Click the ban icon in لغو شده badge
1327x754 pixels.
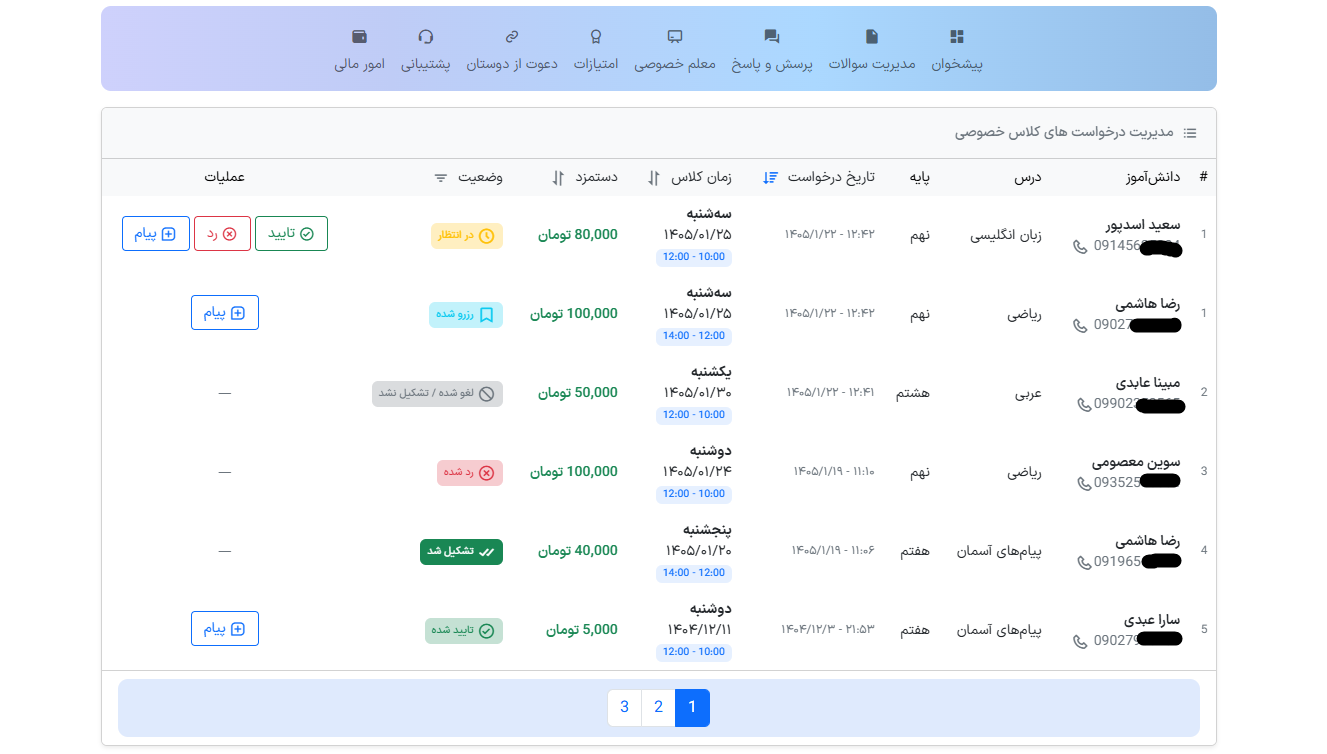[487, 394]
